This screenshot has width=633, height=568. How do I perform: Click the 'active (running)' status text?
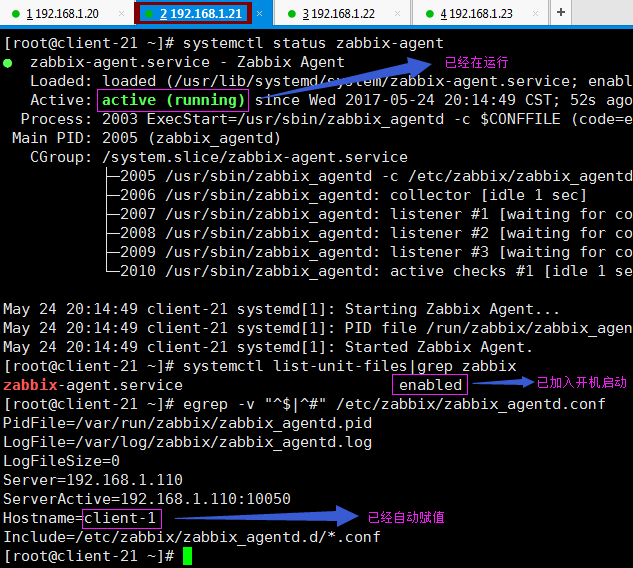click(173, 100)
